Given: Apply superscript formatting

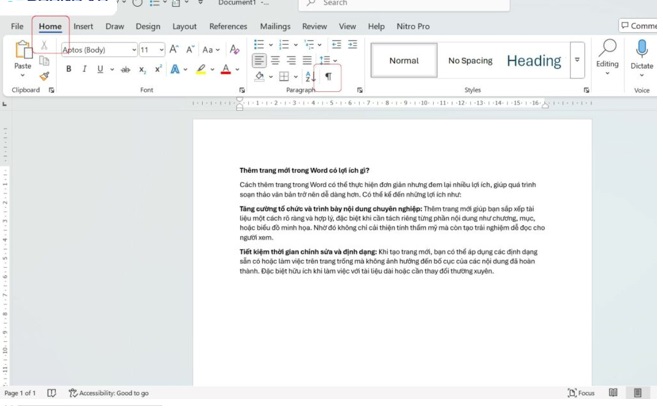Looking at the screenshot, I should 158,69.
